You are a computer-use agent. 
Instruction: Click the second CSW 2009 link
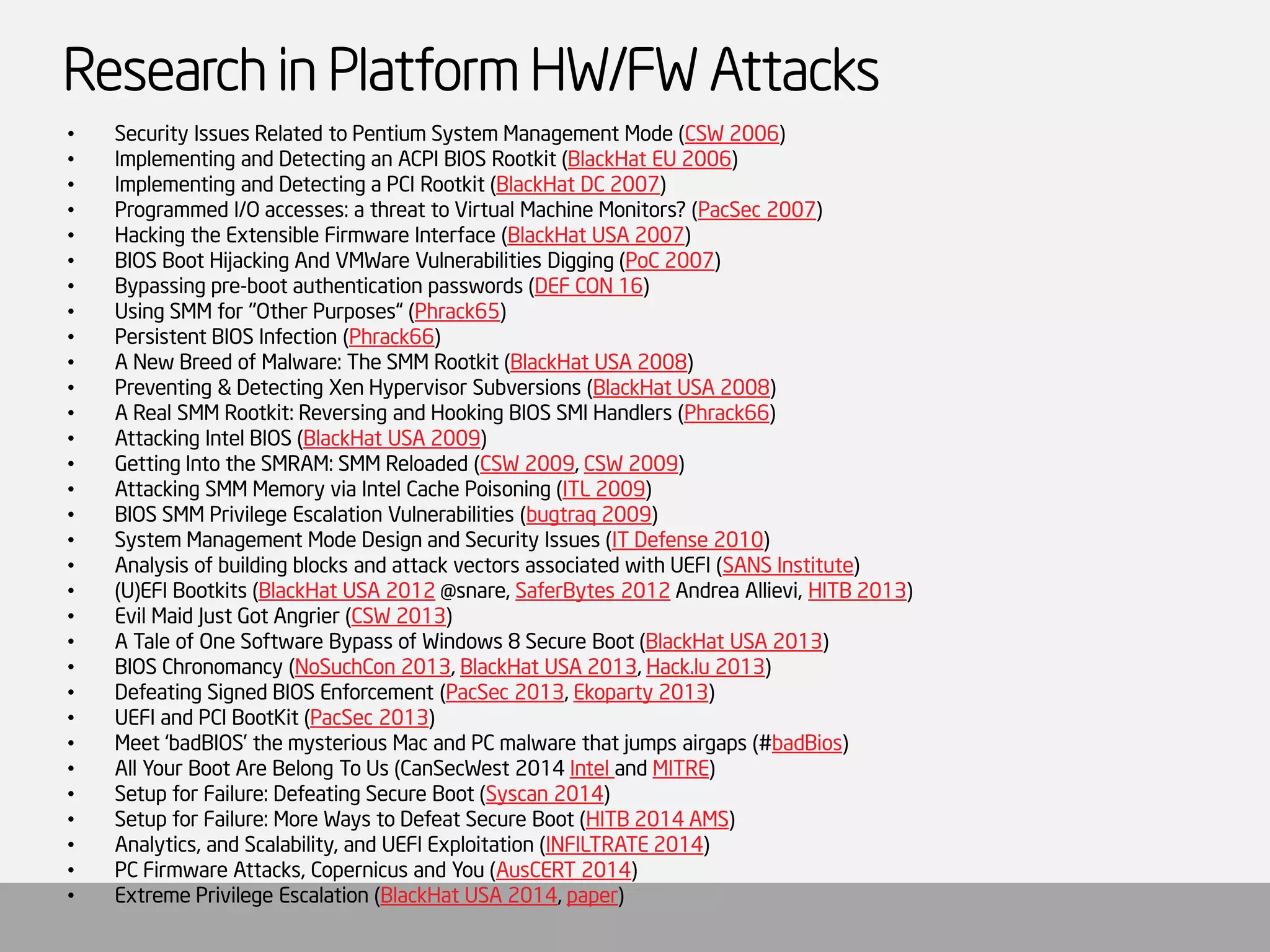(631, 464)
